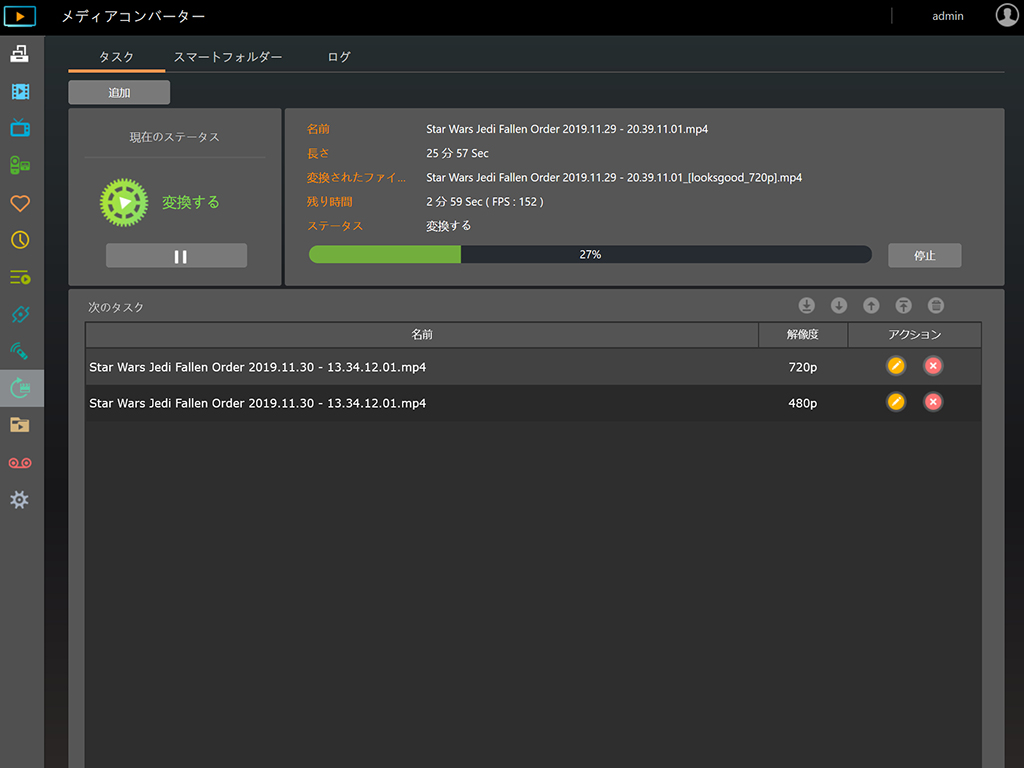This screenshot has width=1024, height=768.
Task: Open the teal link/plug sidebar icon
Action: tap(20, 314)
